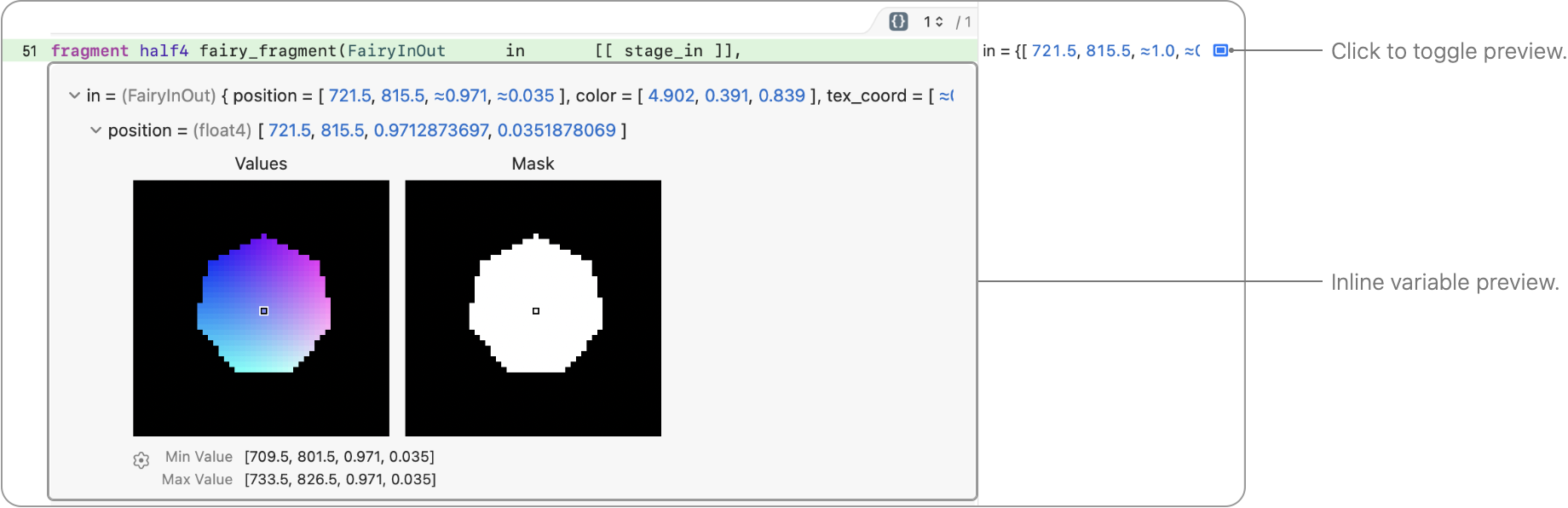Image resolution: width=1568 pixels, height=508 pixels.
Task: Click the FairyInOut type in the code line
Action: (x=396, y=51)
